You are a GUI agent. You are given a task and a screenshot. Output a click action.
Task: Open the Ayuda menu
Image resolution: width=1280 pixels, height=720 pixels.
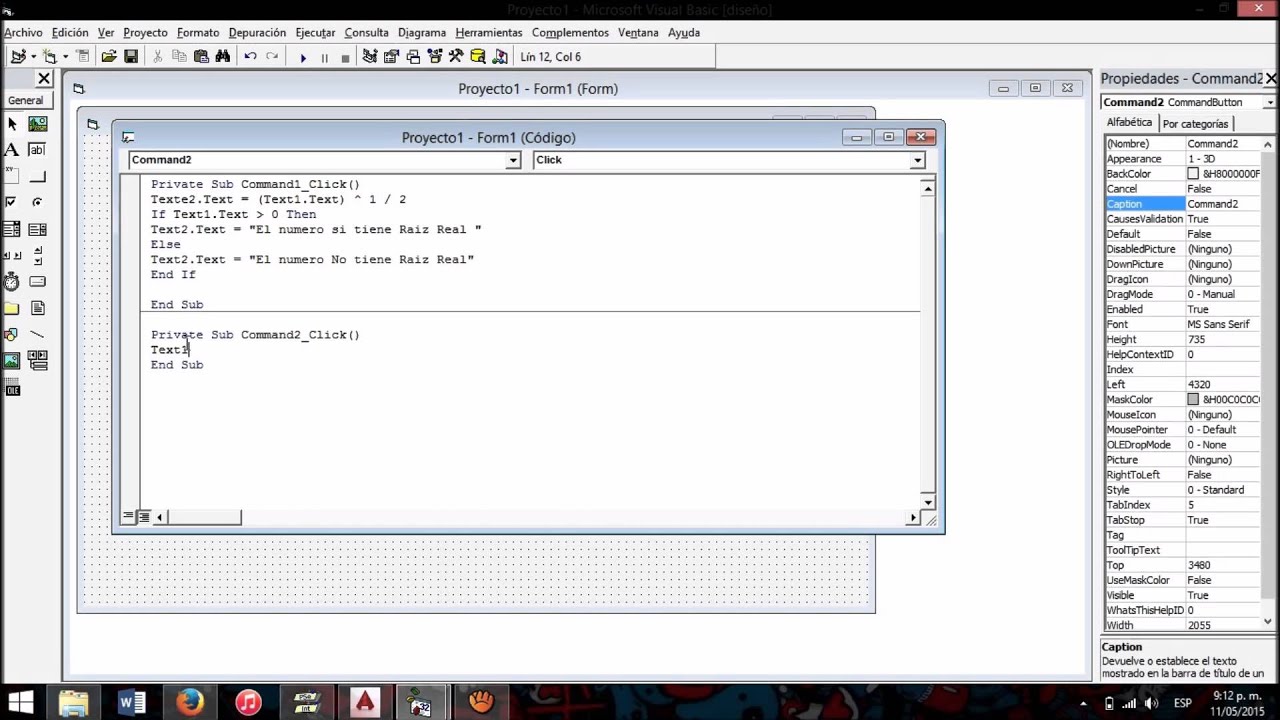[684, 32]
